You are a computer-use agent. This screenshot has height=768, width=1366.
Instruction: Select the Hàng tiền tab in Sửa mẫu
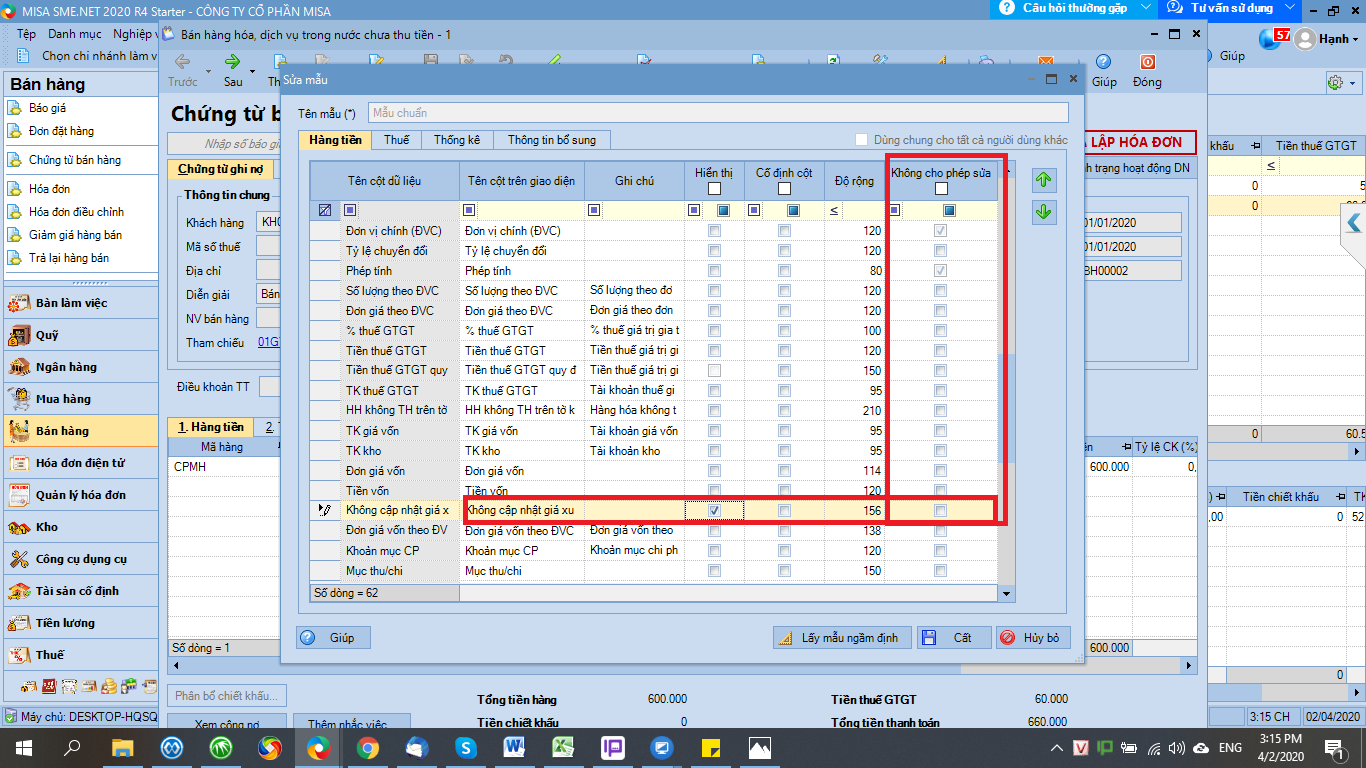pyautogui.click(x=335, y=140)
